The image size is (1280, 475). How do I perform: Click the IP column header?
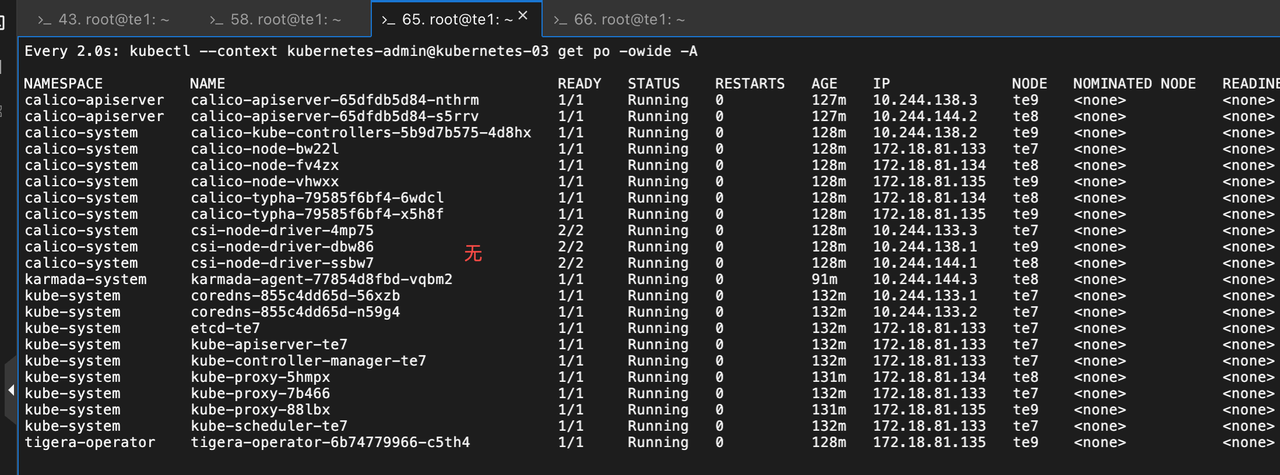point(881,84)
